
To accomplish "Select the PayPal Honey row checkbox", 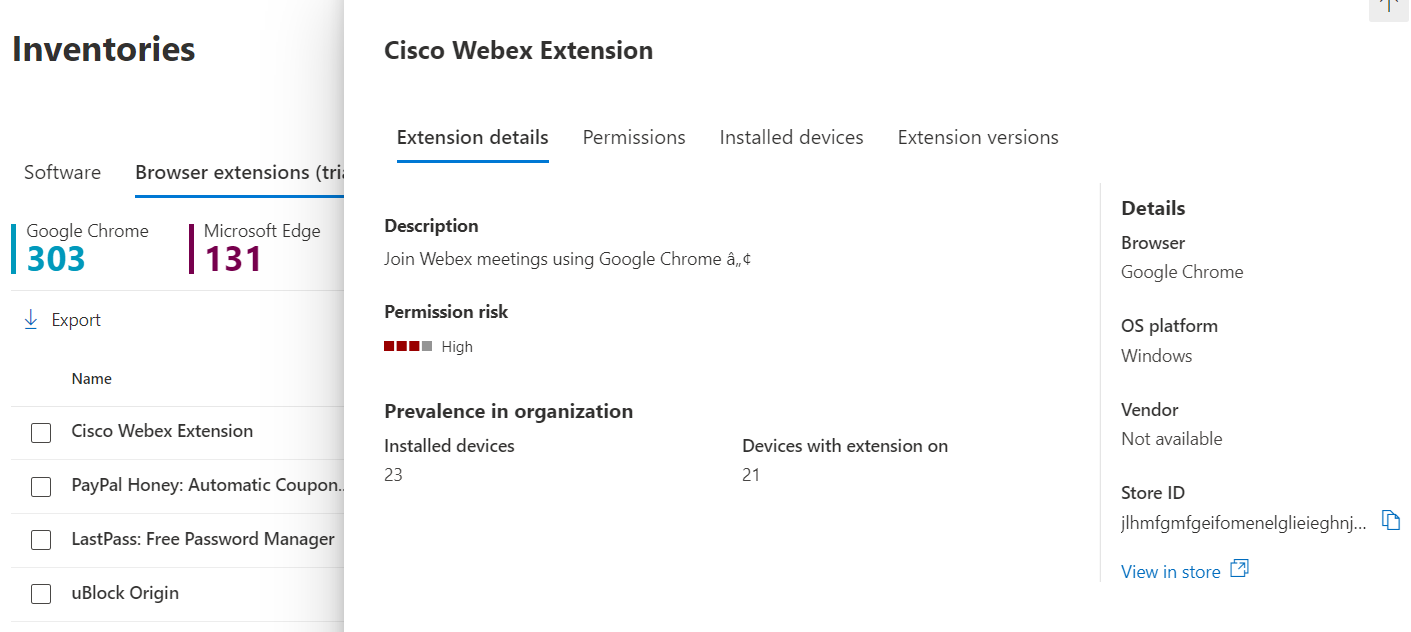I will coord(41,486).
